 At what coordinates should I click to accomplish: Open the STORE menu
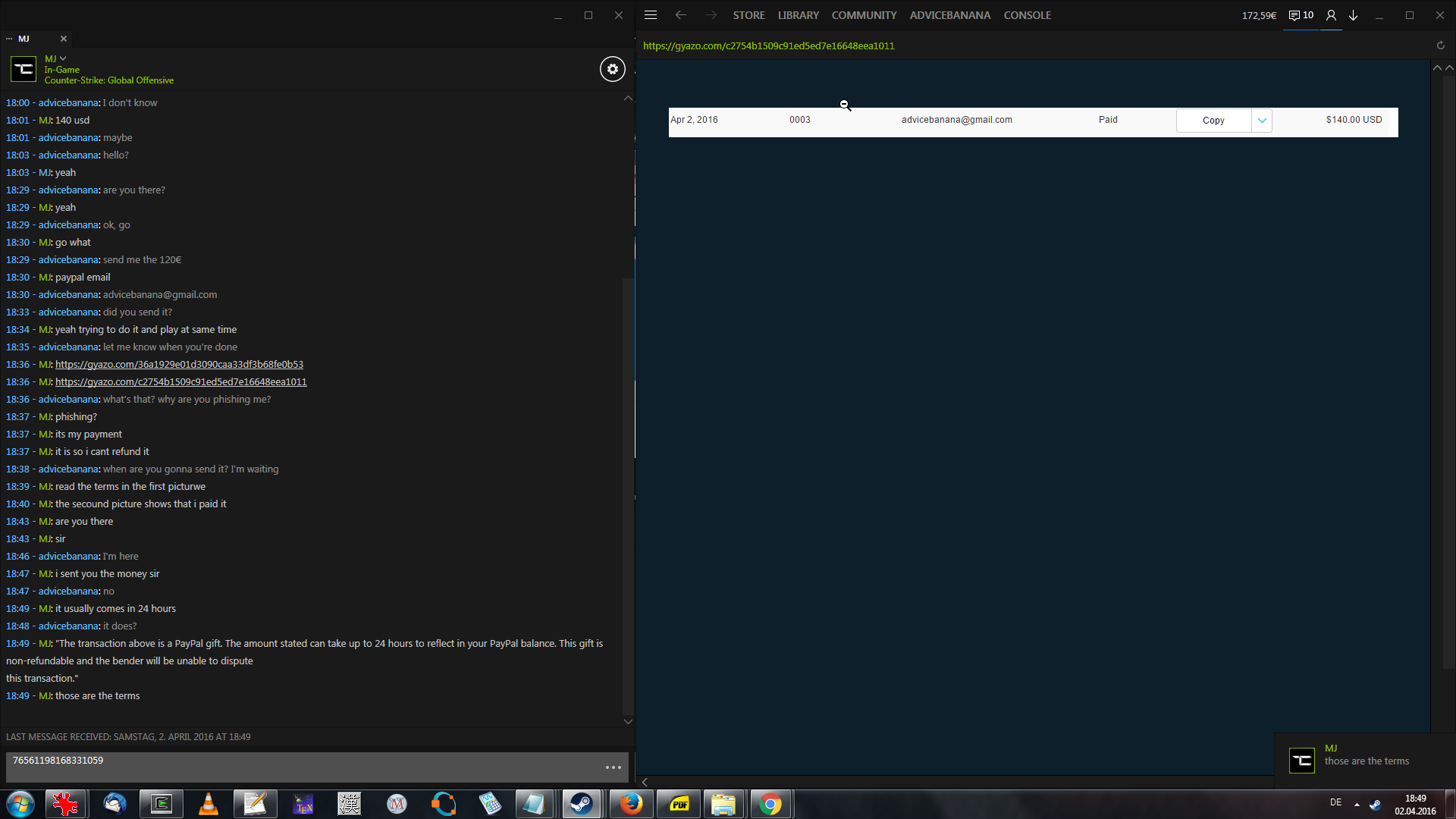[748, 15]
